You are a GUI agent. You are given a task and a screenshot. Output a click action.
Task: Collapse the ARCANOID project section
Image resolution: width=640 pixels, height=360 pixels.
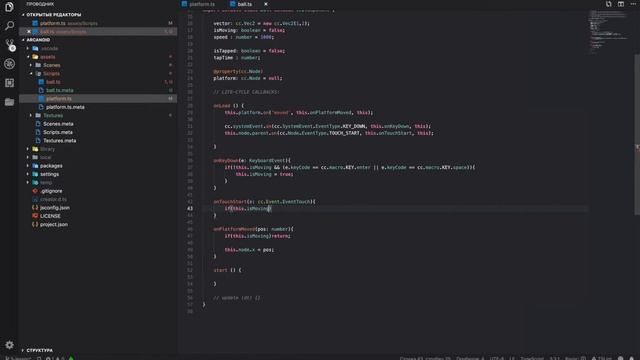38,40
